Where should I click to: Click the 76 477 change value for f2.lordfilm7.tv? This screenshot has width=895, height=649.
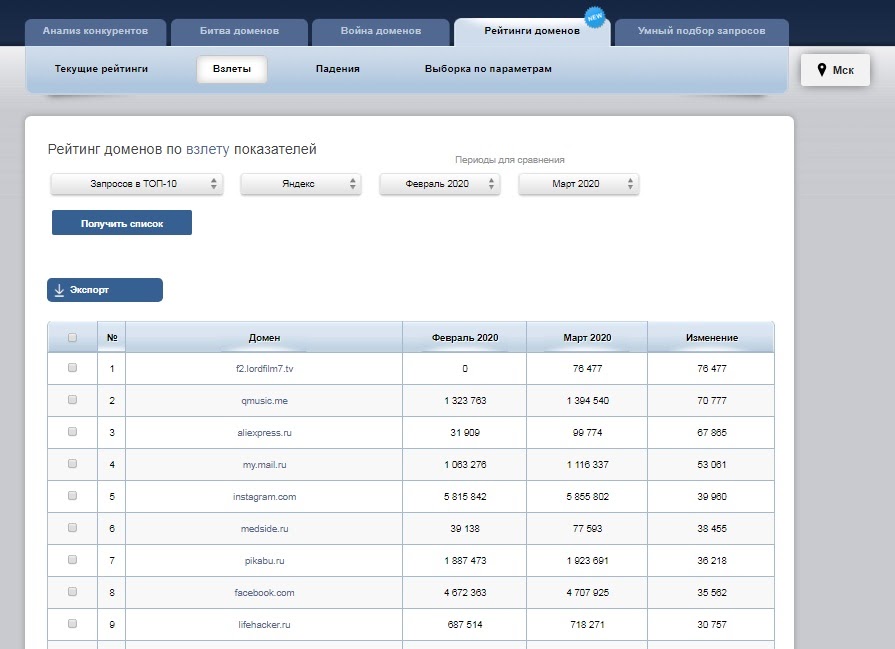click(711, 369)
